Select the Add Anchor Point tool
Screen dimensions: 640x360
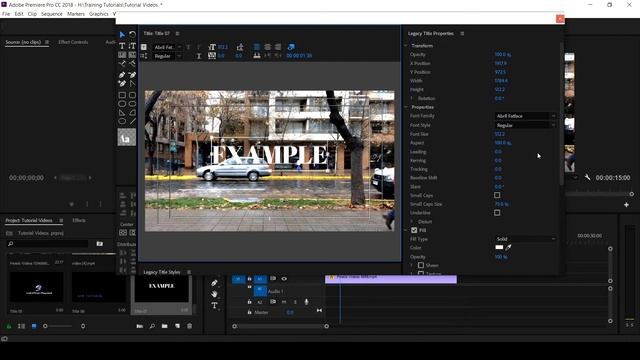(x=122, y=83)
